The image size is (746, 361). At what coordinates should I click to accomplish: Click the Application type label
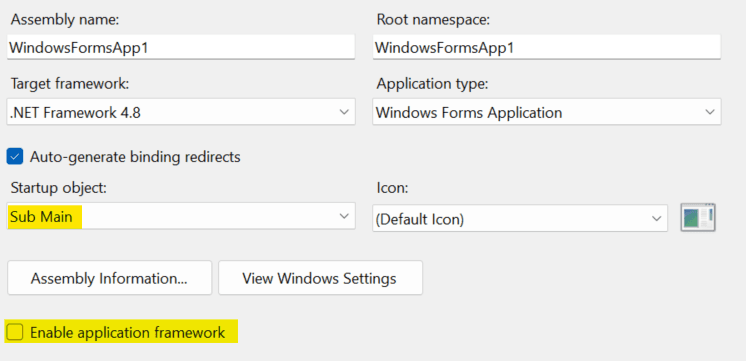[432, 84]
